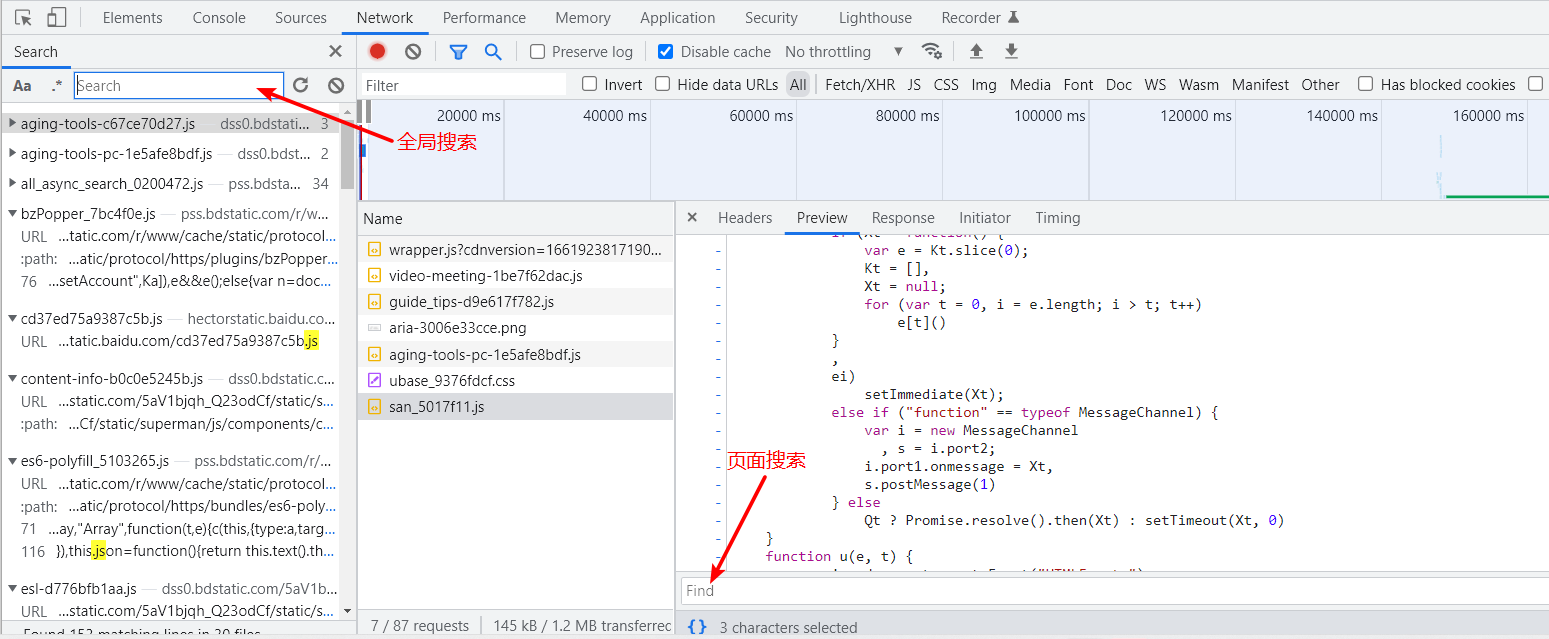
Task: Open the Response tab
Action: (x=902, y=218)
